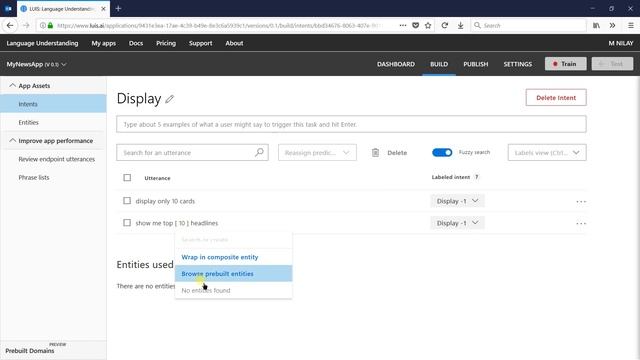Collapse the Improve app performance section
The image size is (640, 360).
(x=12, y=141)
